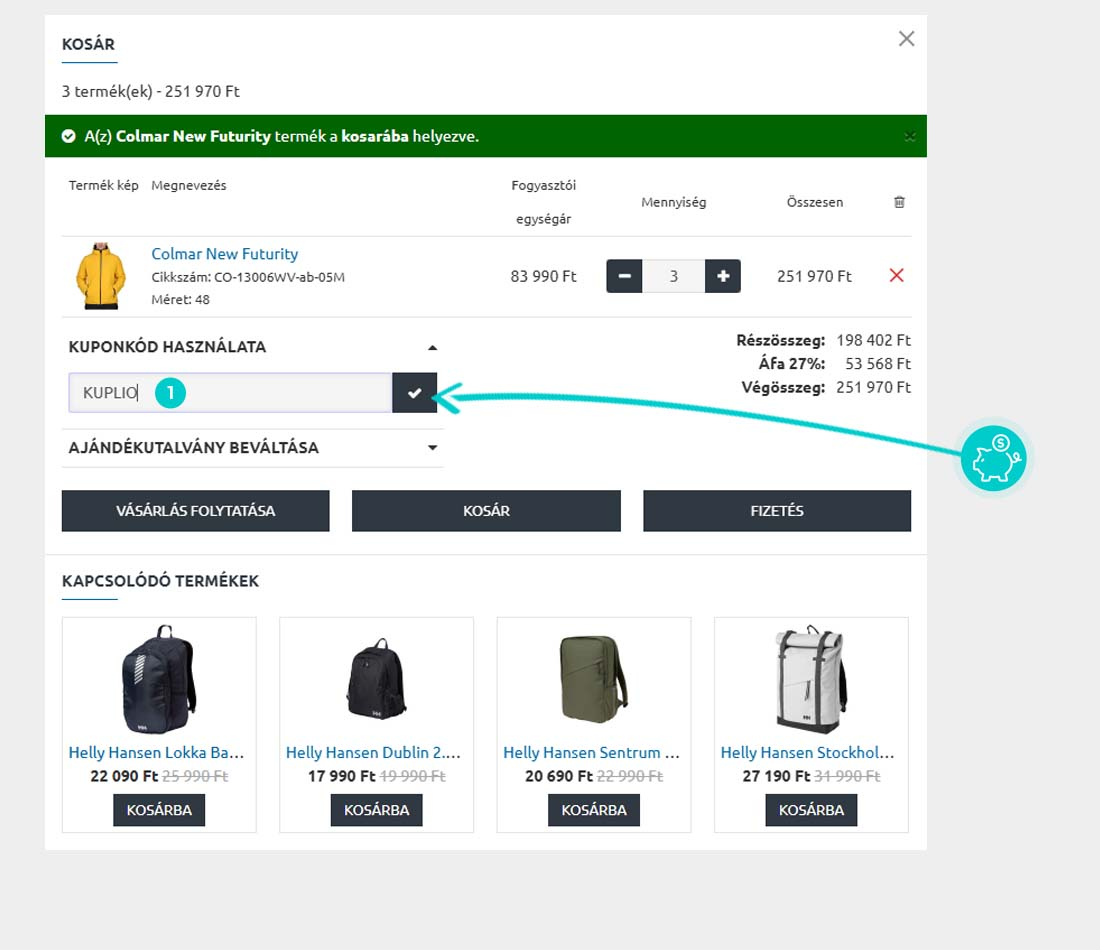The width and height of the screenshot is (1100, 950).
Task: Go to cart via Kosár button
Action: point(486,511)
